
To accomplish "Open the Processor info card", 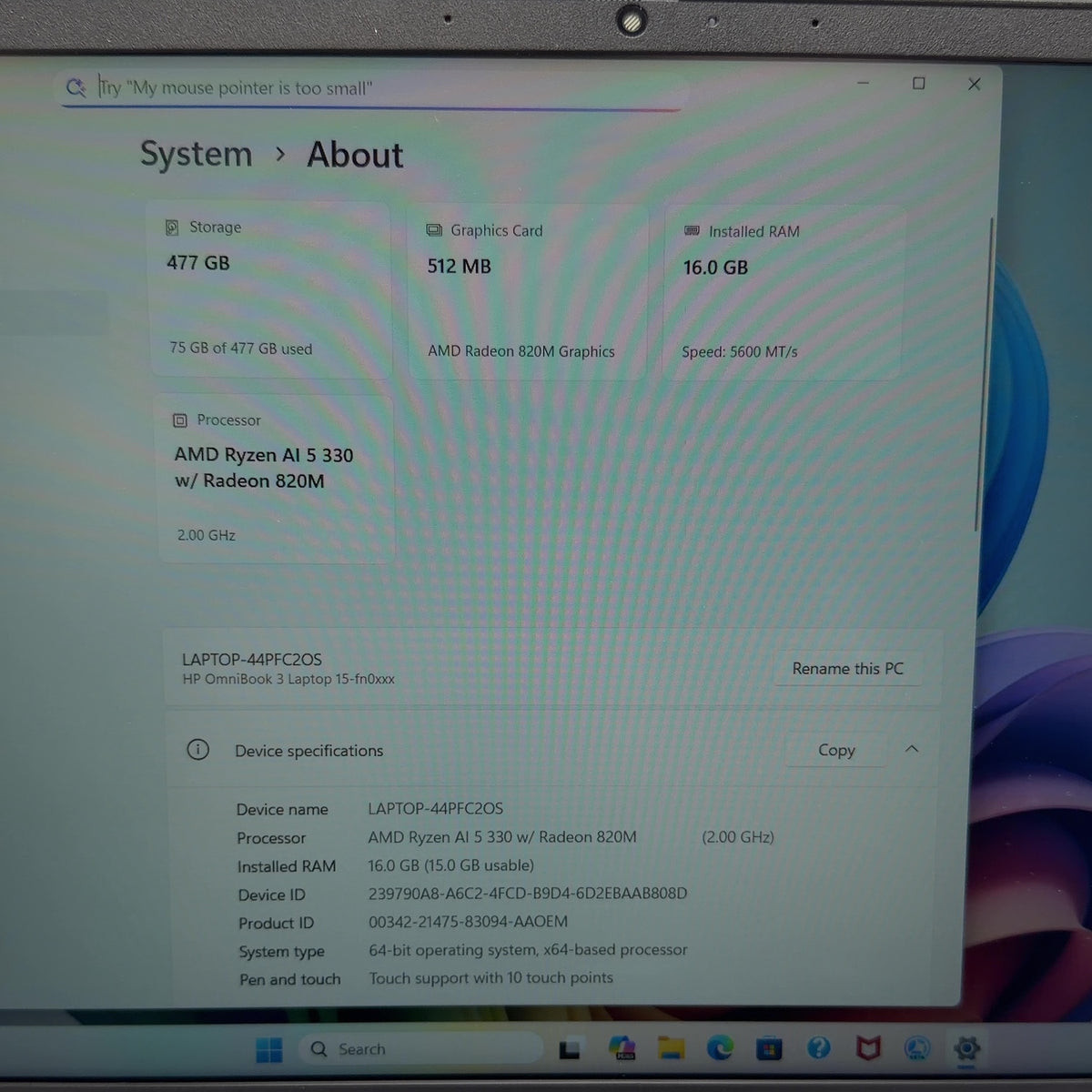I will coord(276,479).
